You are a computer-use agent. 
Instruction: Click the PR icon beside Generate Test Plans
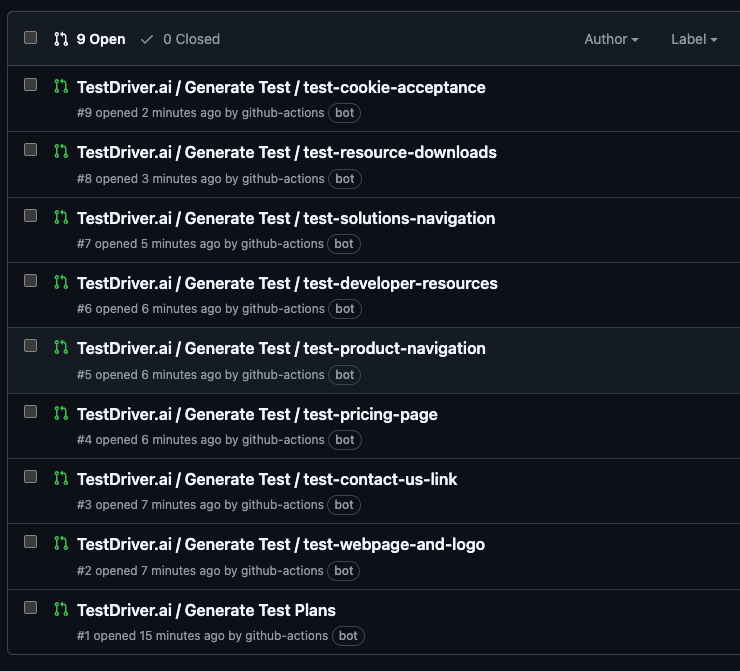[61, 610]
